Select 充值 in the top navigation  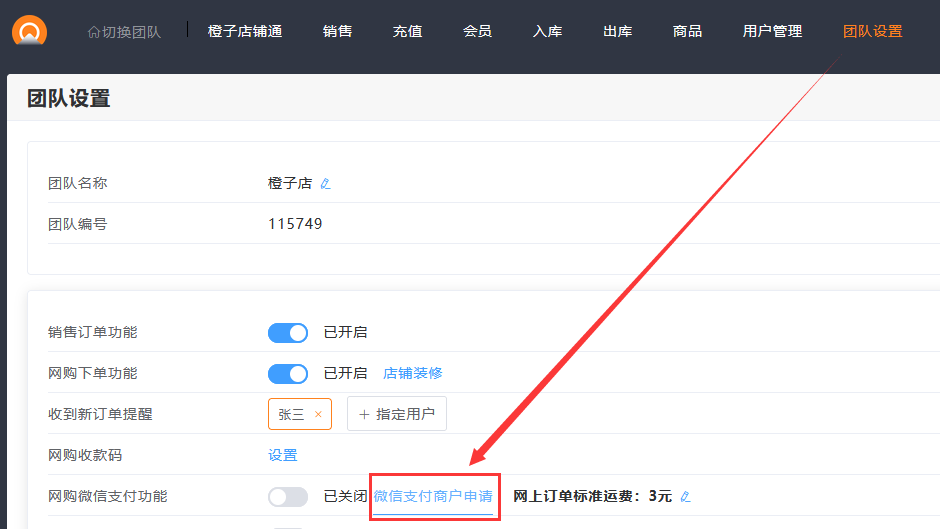408,31
